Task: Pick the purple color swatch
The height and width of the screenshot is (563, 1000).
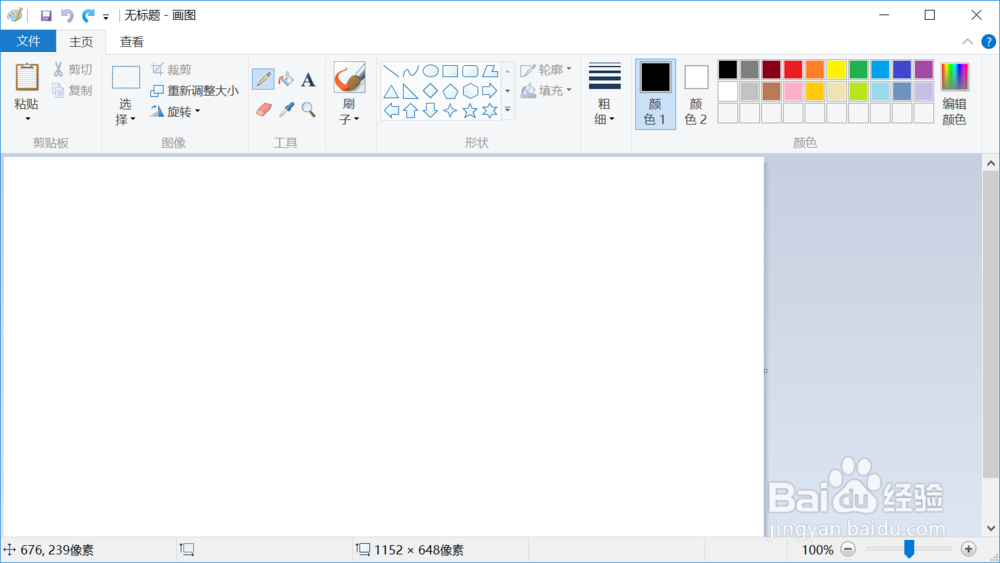Action: pos(923,69)
